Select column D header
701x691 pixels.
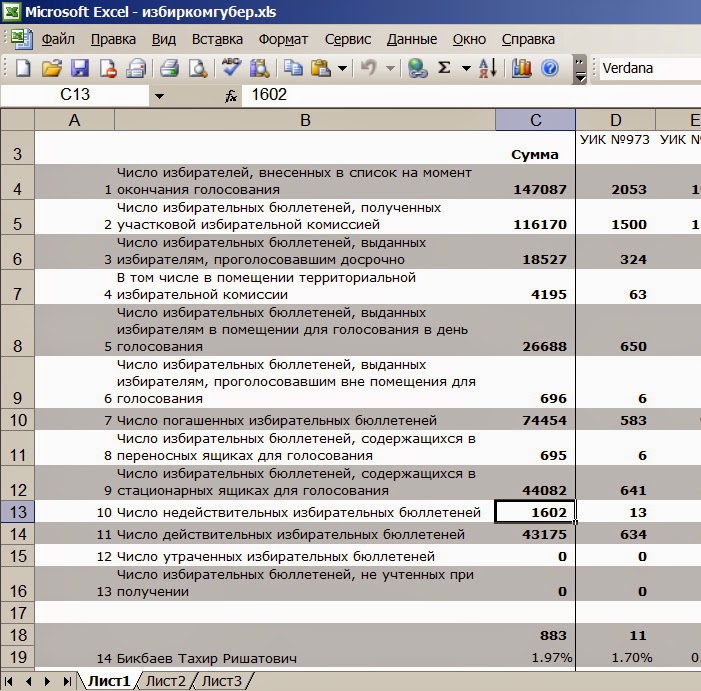[x=616, y=120]
